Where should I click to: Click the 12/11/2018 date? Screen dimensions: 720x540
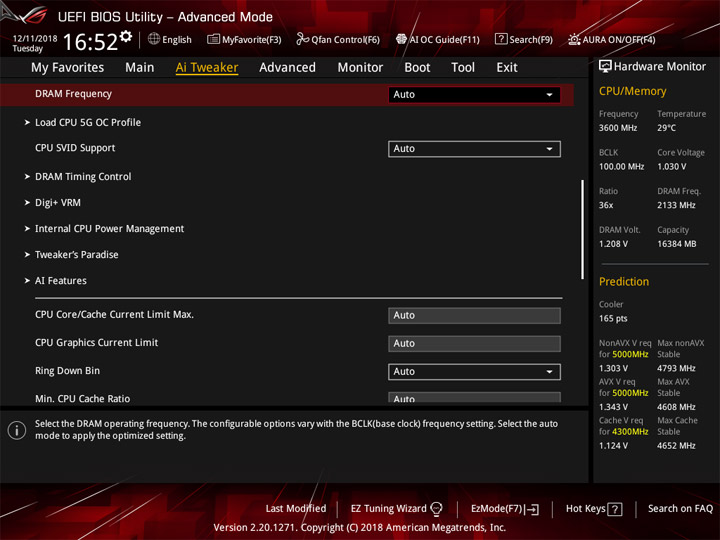click(35, 39)
